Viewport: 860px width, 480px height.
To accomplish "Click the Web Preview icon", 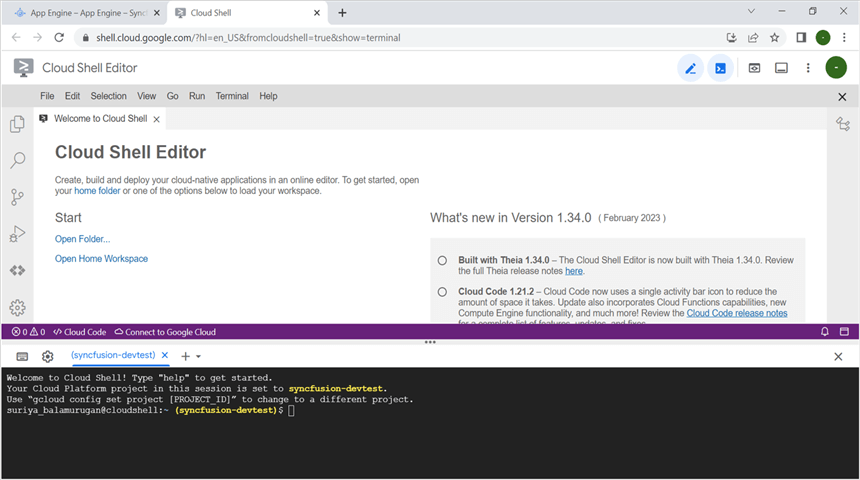I will click(x=754, y=68).
